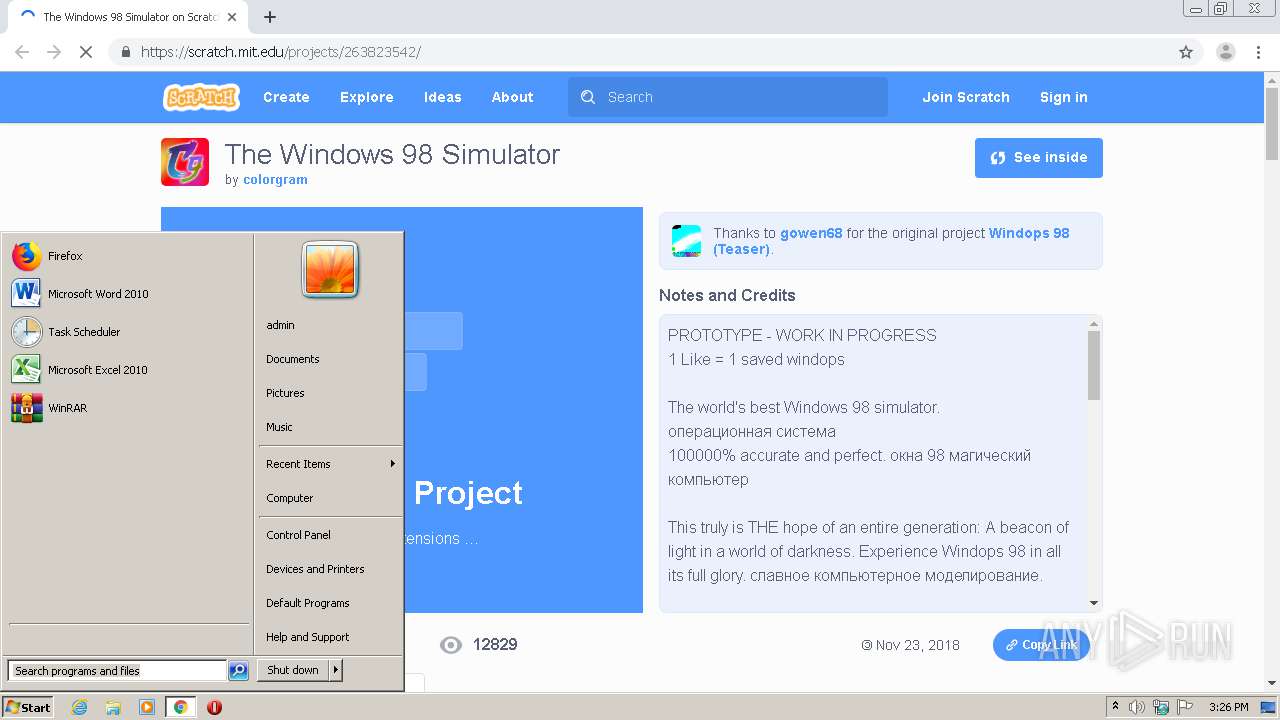Click colorgram's project avatar icon
This screenshot has height=720, width=1280.
pyautogui.click(x=185, y=162)
